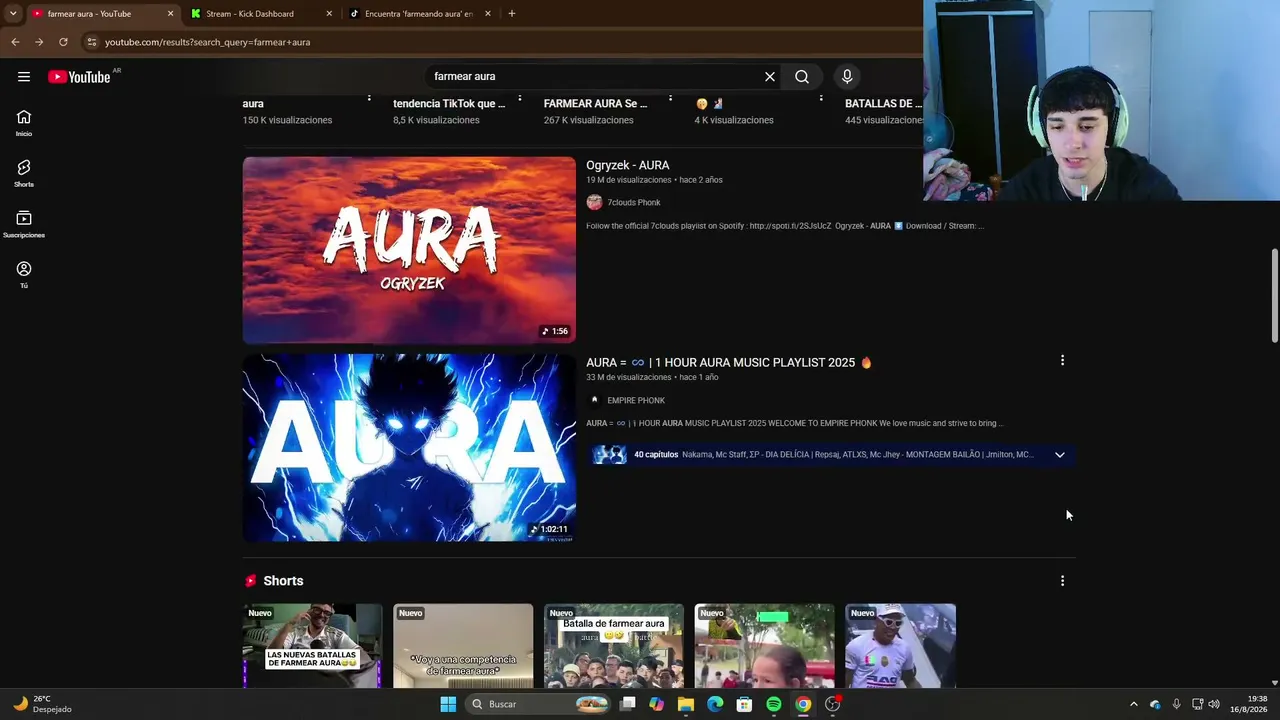Click the '33 M de visualizaciones' text

click(629, 377)
